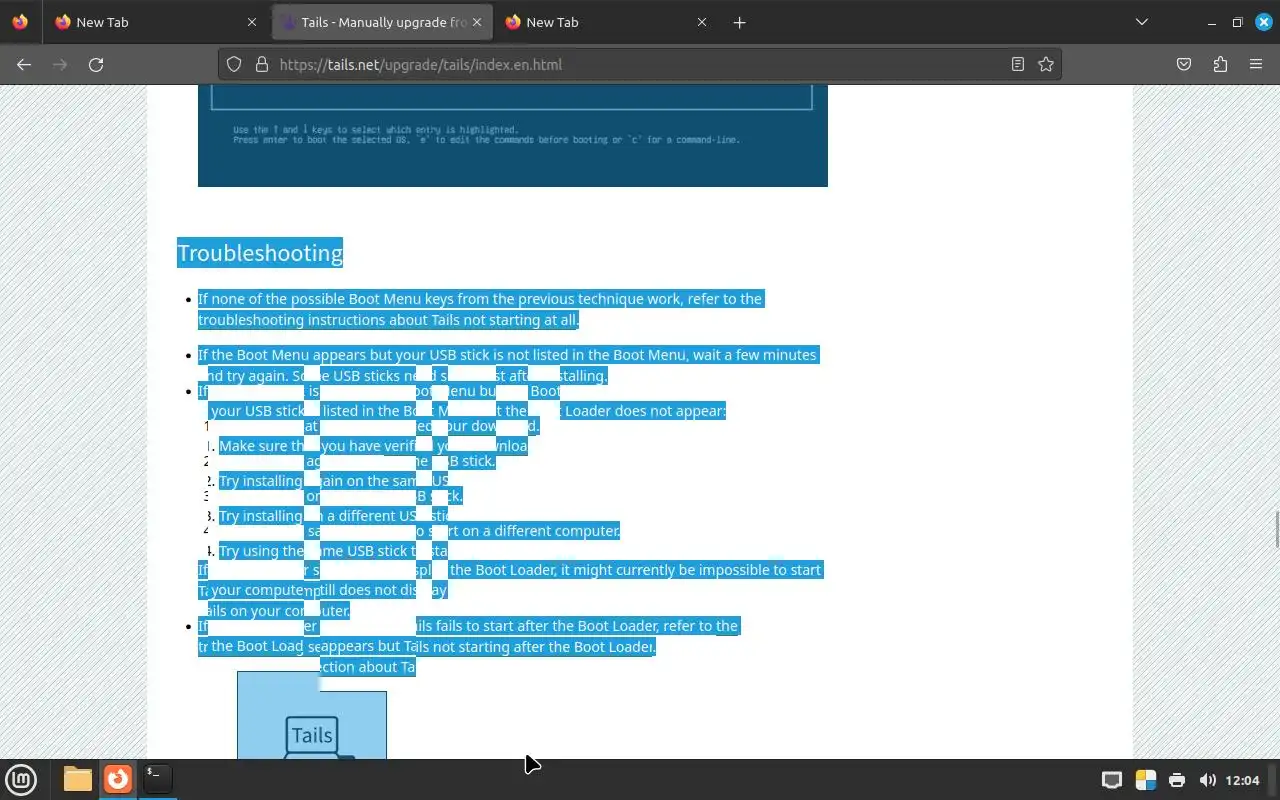The height and width of the screenshot is (800, 1280).
Task: Open the printer tray icon
Action: (x=1177, y=780)
